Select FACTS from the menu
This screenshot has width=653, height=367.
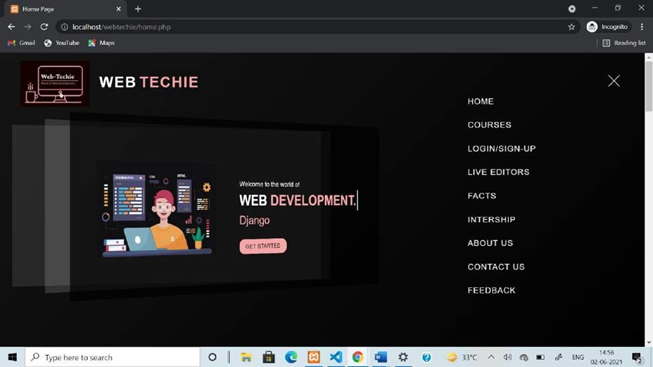click(482, 196)
